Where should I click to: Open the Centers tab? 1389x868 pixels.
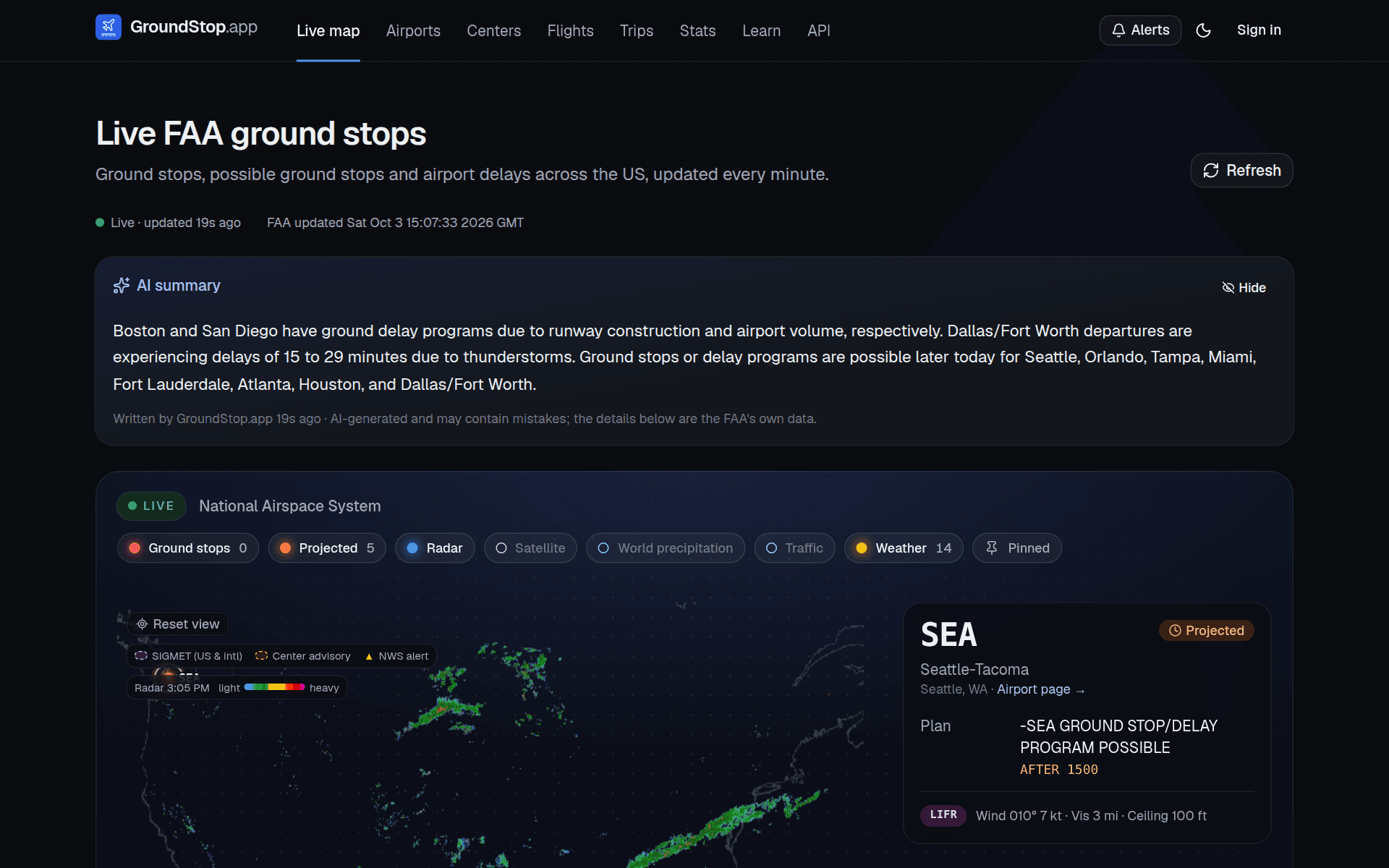(493, 31)
